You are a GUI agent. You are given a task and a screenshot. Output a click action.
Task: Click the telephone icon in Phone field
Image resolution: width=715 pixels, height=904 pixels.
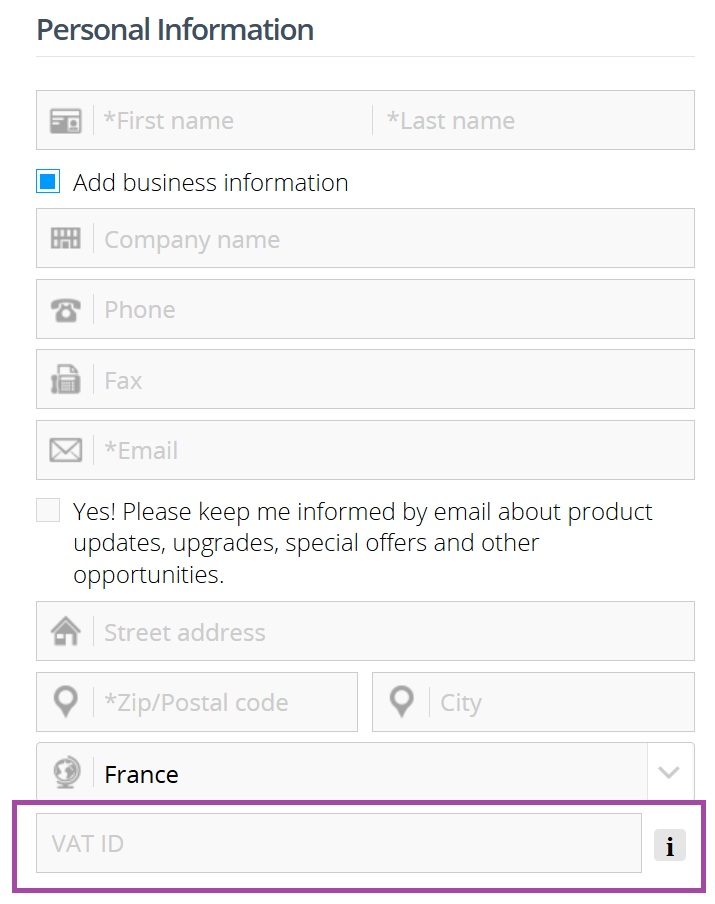[65, 310]
